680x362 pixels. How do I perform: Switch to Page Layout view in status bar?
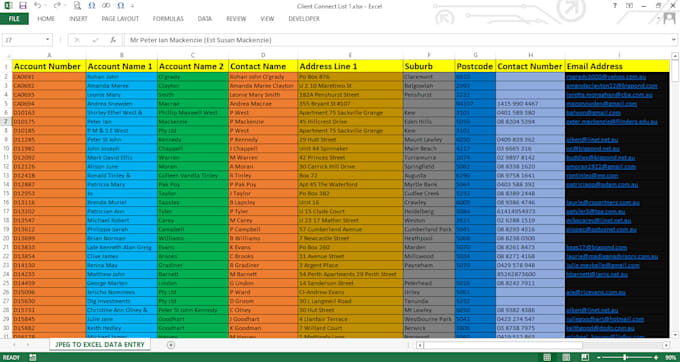(x=566, y=358)
